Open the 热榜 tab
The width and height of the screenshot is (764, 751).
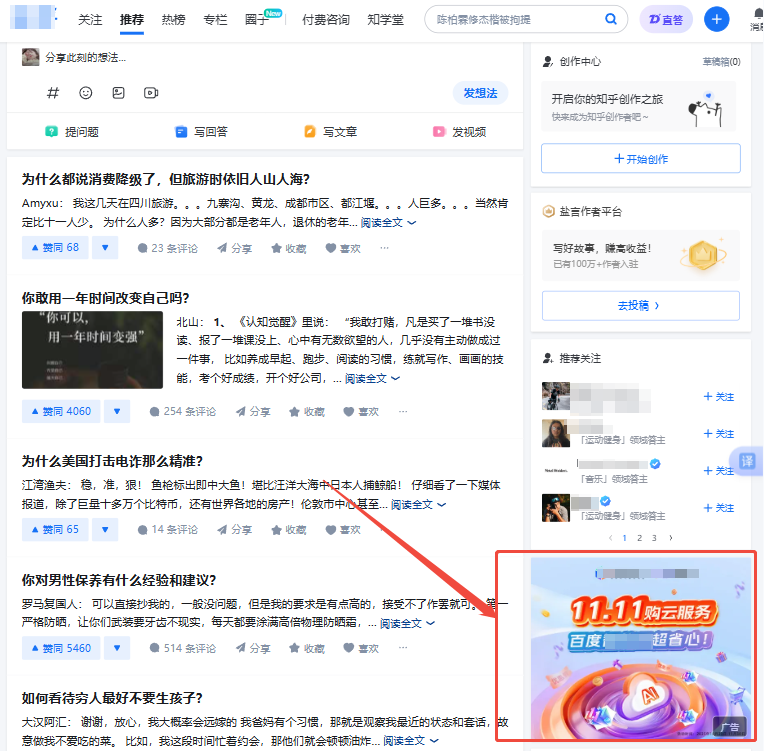point(173,19)
